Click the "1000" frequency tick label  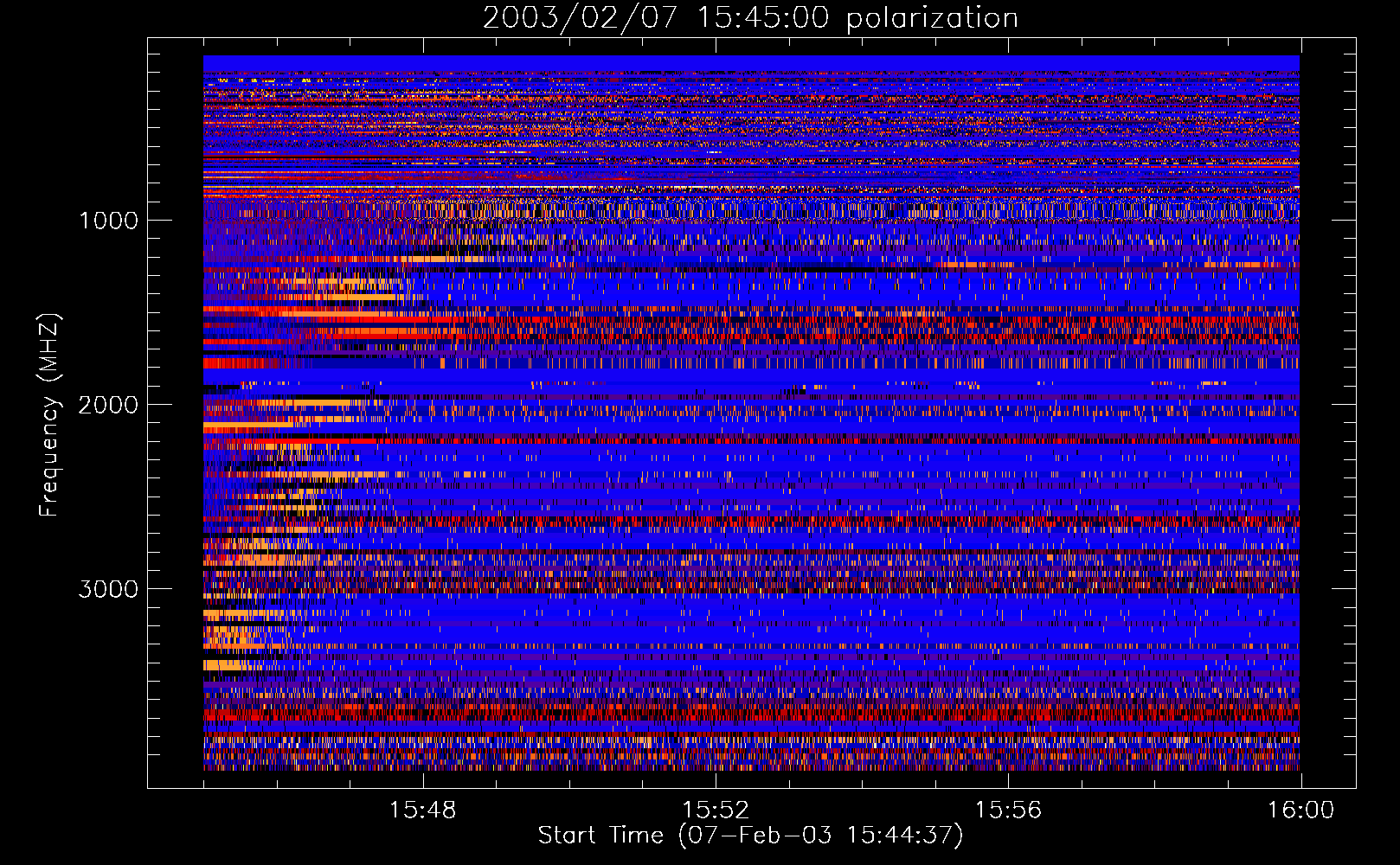(x=108, y=221)
